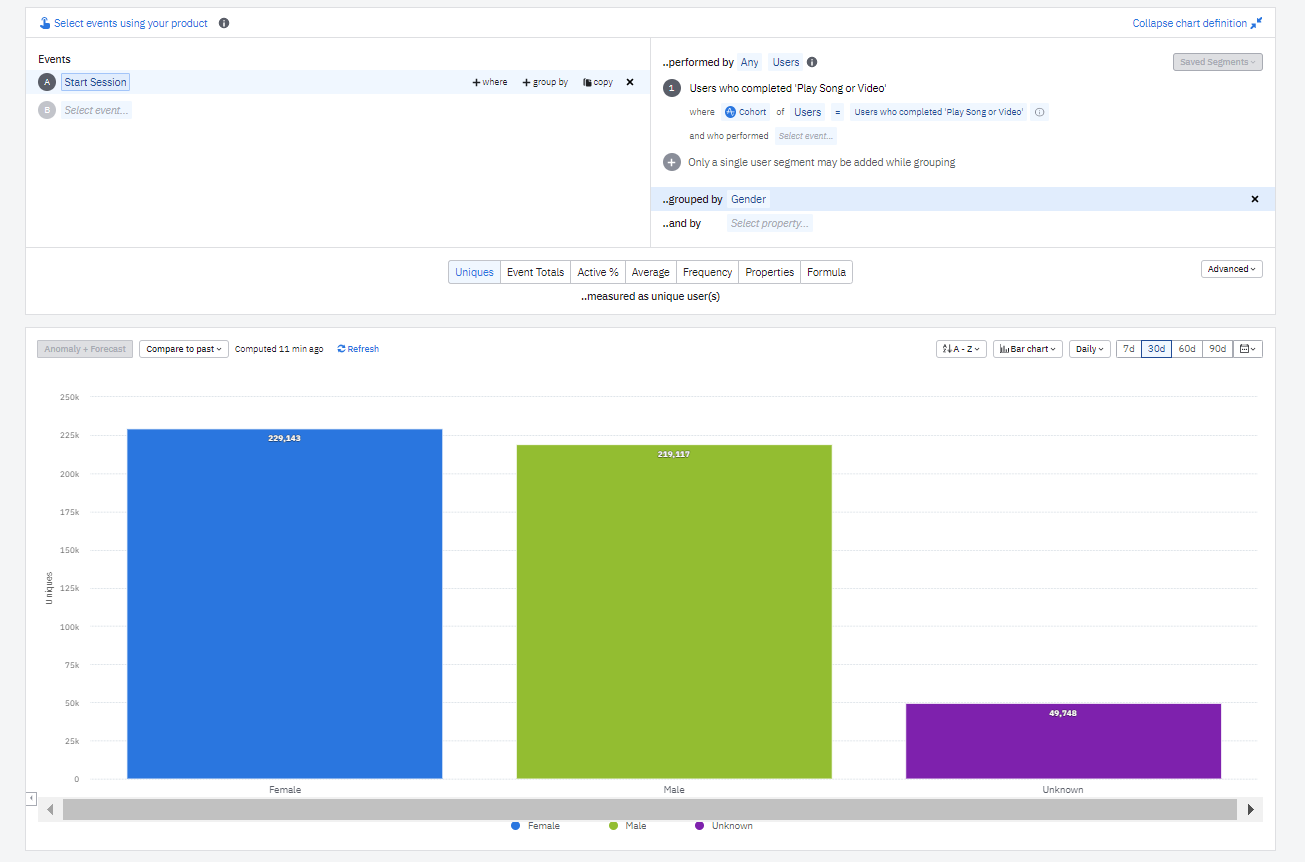Viewport: 1305px width, 862px height.
Task: Click the blue Female bar
Action: (285, 604)
